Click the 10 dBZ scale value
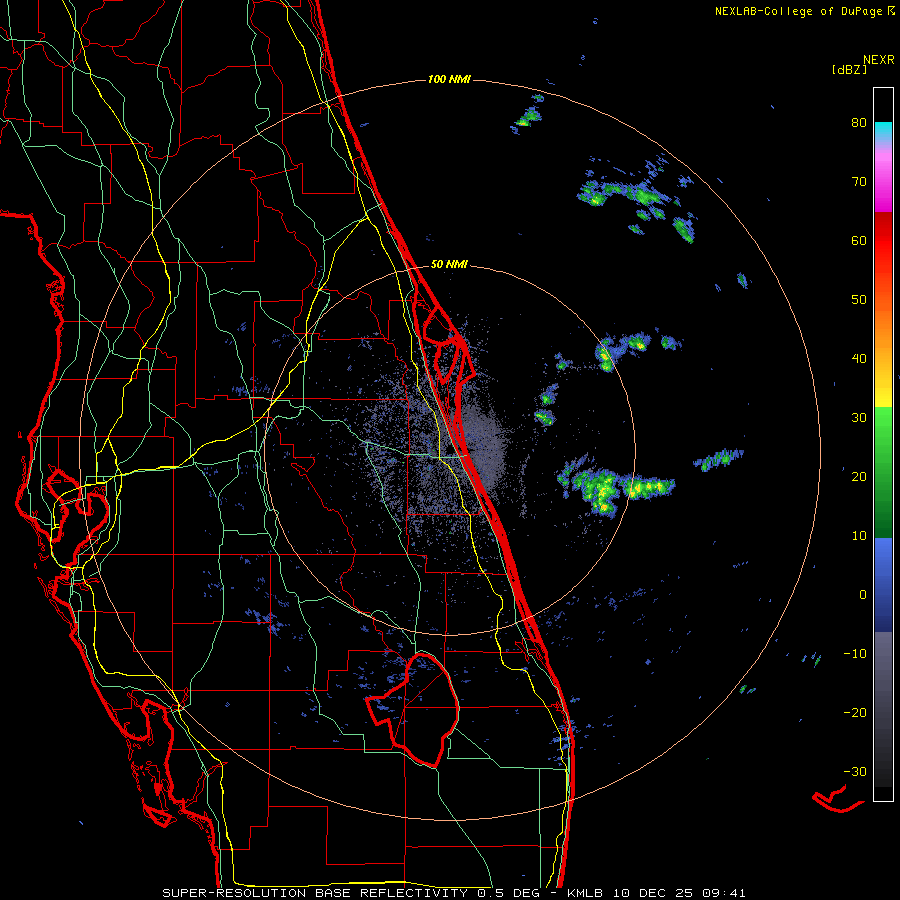Screen dimensions: 900x900 pos(859,536)
